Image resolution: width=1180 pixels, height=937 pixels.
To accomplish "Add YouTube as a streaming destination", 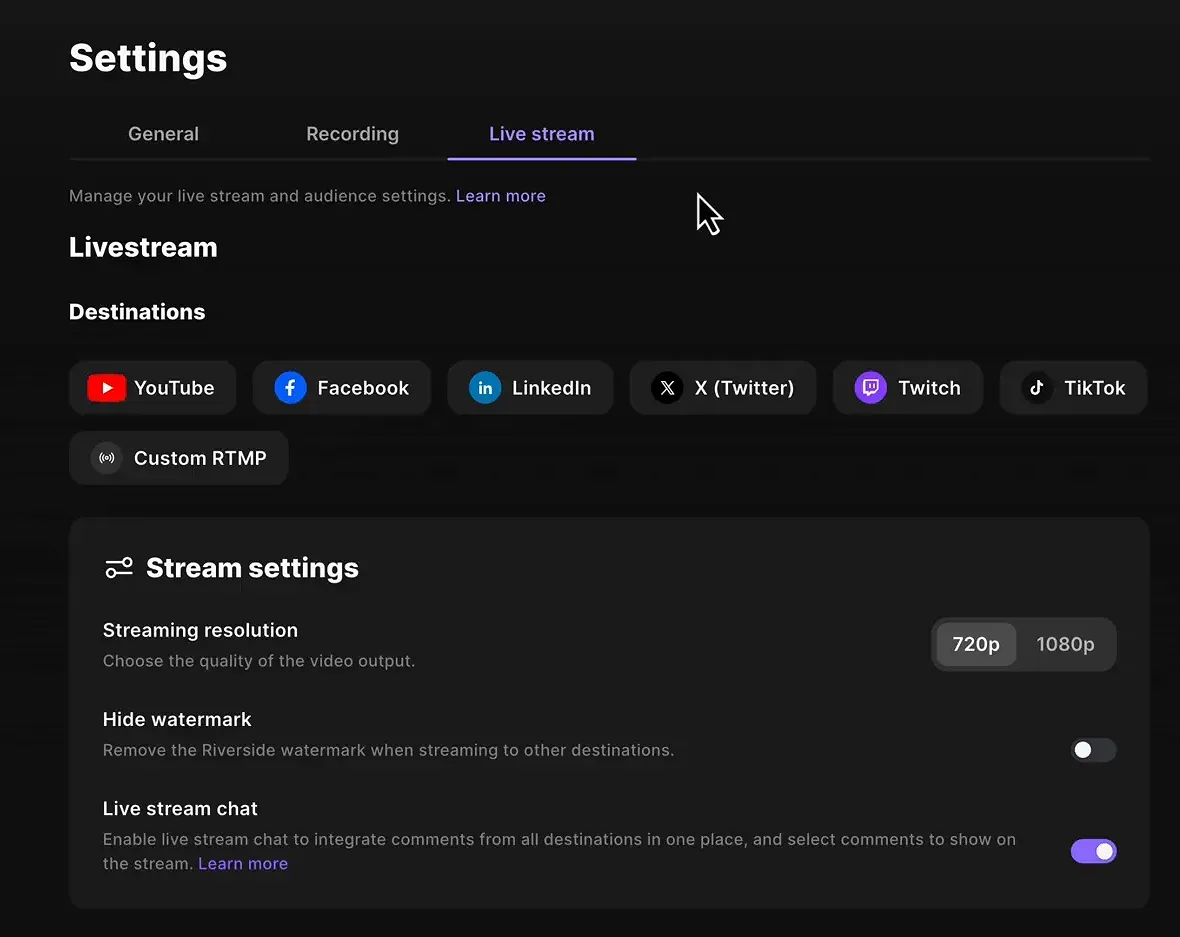I will (152, 388).
